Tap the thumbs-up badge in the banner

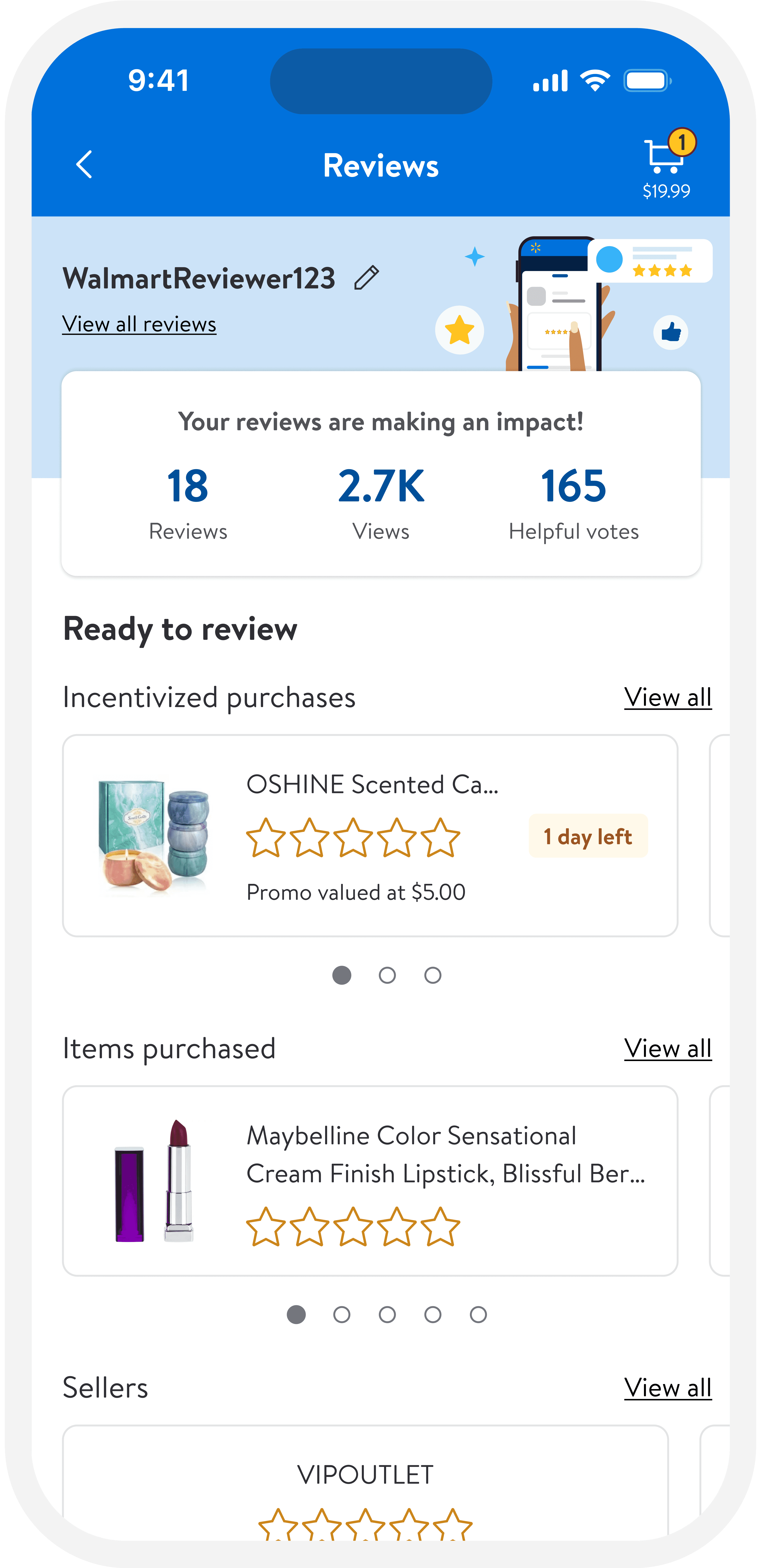click(671, 332)
